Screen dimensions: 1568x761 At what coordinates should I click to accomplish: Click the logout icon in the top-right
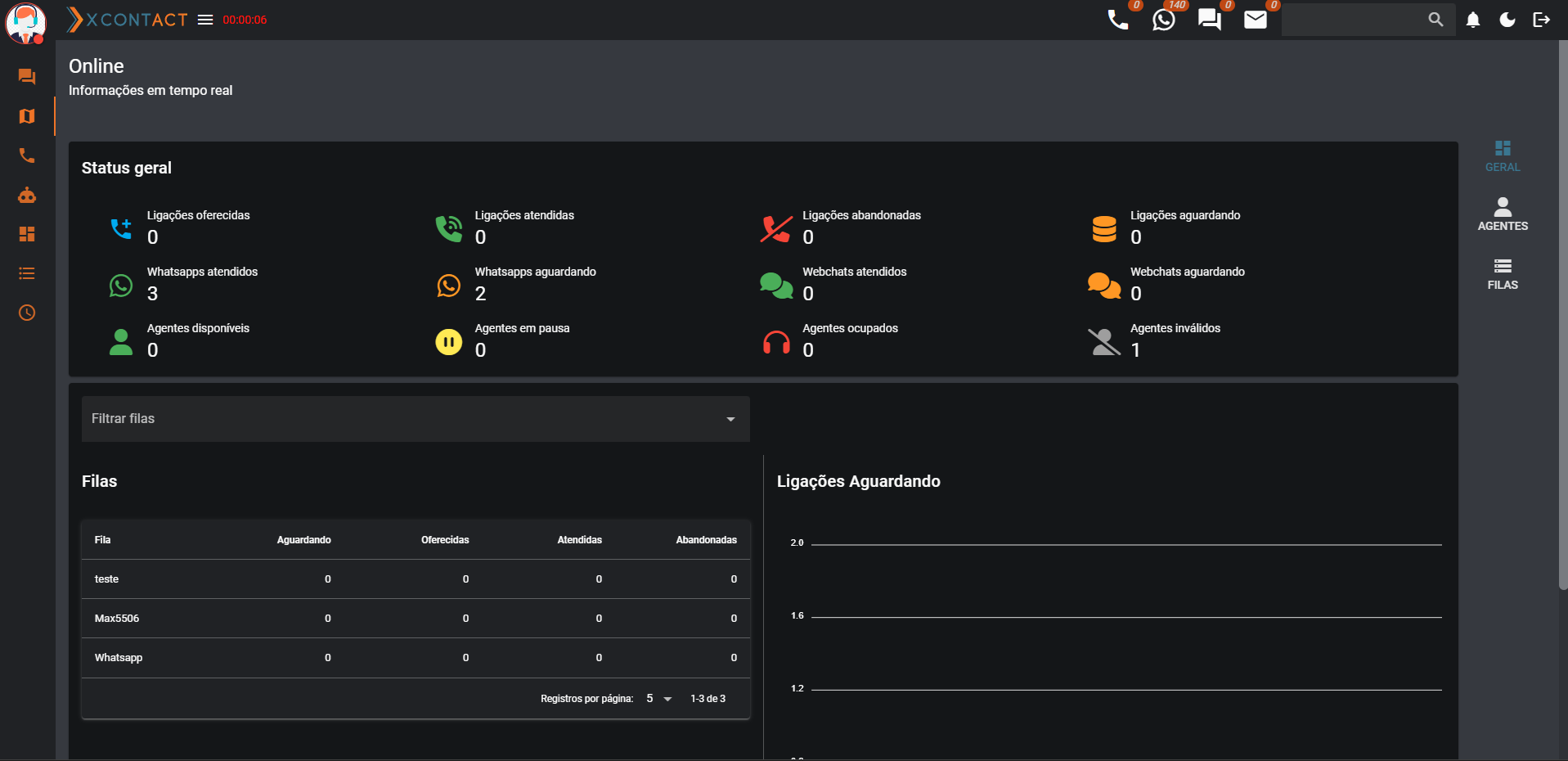tap(1541, 20)
